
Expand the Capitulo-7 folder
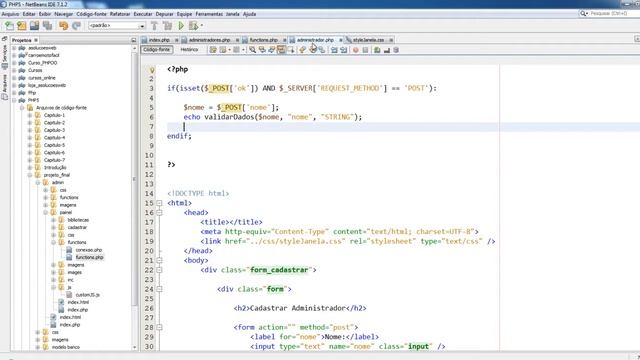coord(30,160)
